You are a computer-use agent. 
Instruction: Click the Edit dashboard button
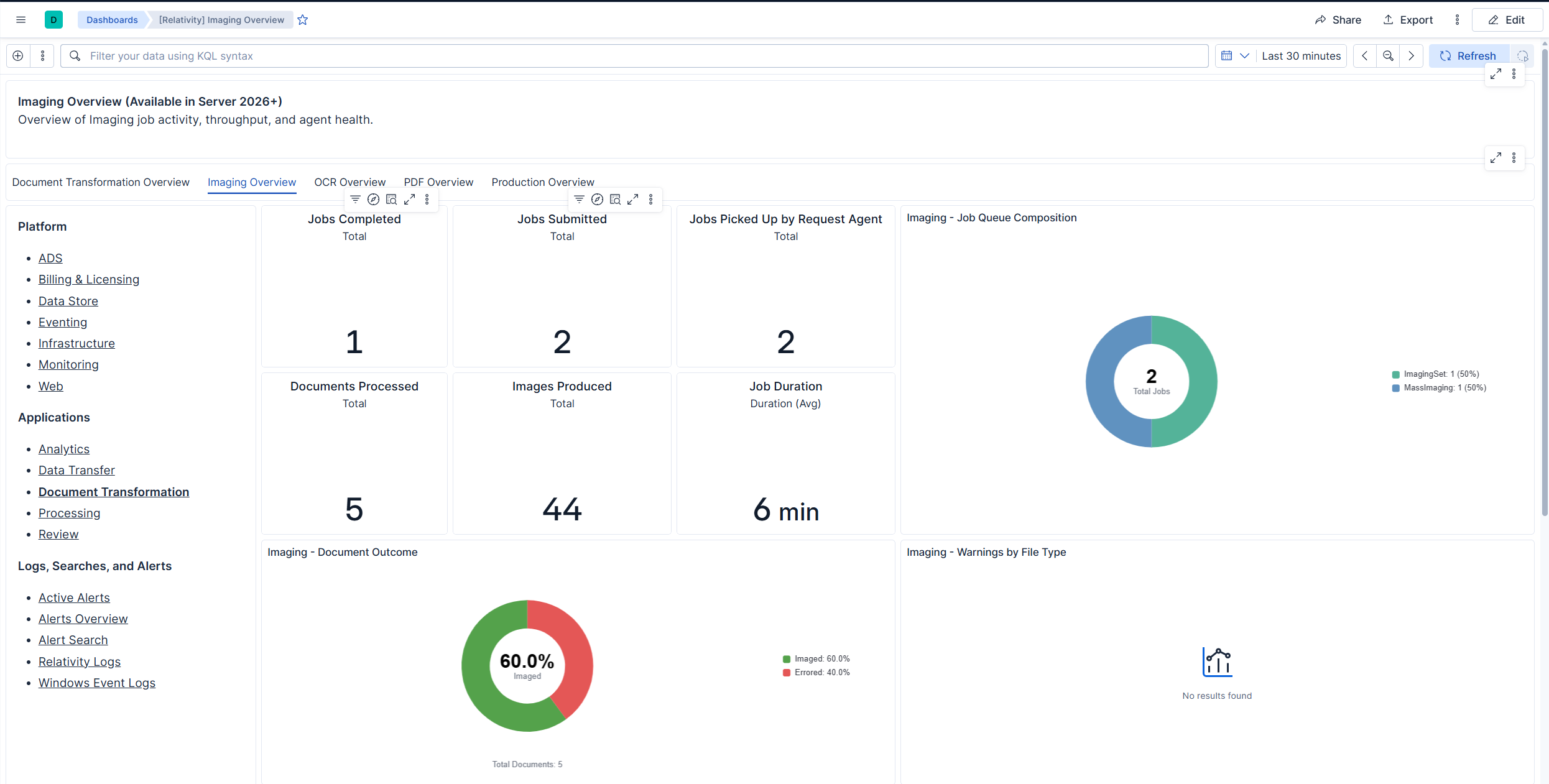tap(1507, 20)
